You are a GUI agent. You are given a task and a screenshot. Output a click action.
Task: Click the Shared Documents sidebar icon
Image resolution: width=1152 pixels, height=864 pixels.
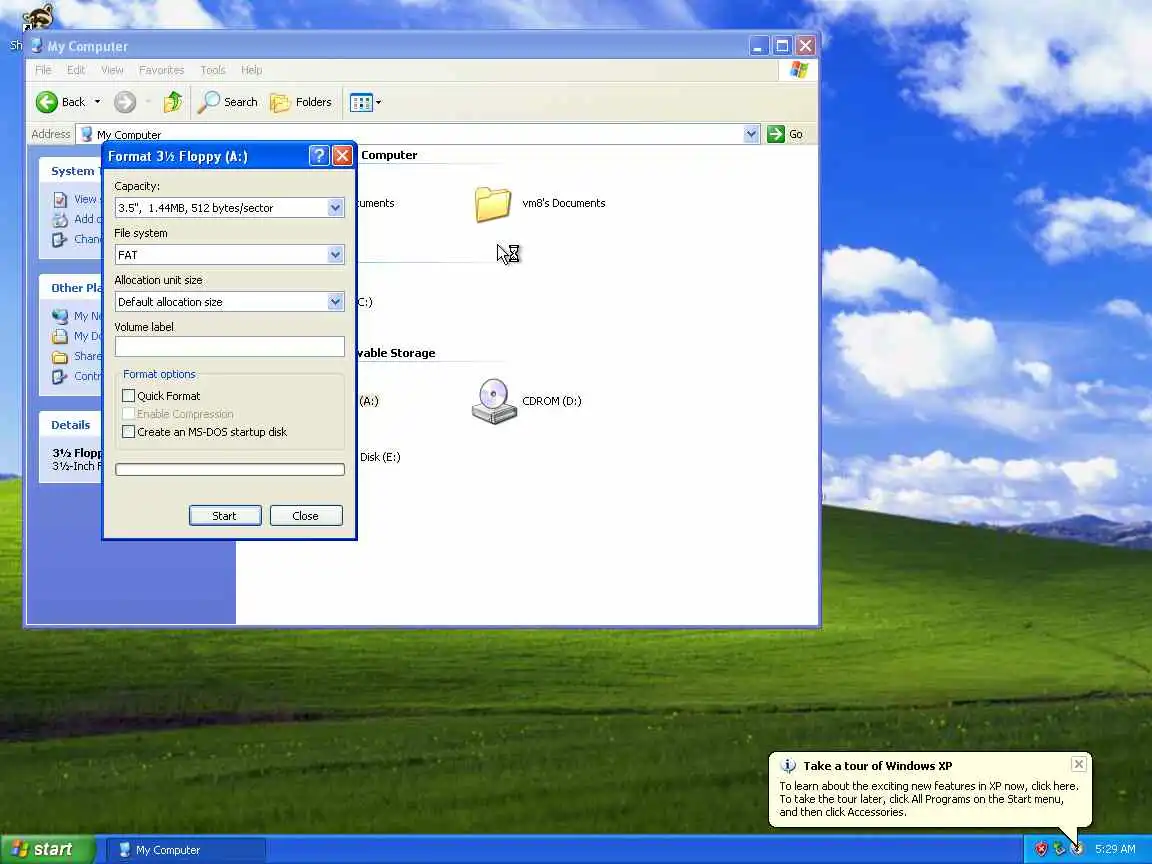coord(60,356)
